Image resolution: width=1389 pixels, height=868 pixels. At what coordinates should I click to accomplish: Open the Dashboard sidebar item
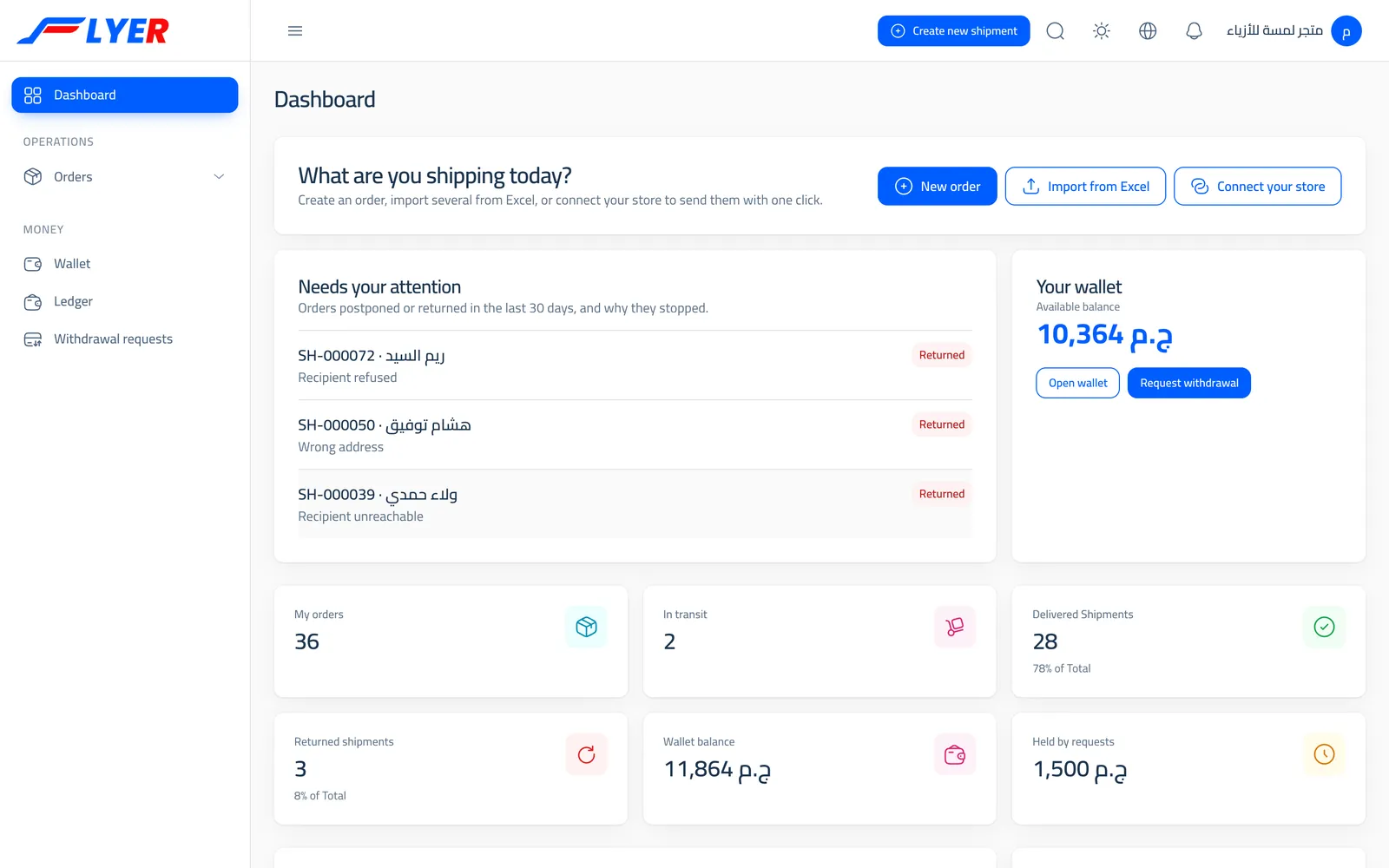pyautogui.click(x=125, y=95)
